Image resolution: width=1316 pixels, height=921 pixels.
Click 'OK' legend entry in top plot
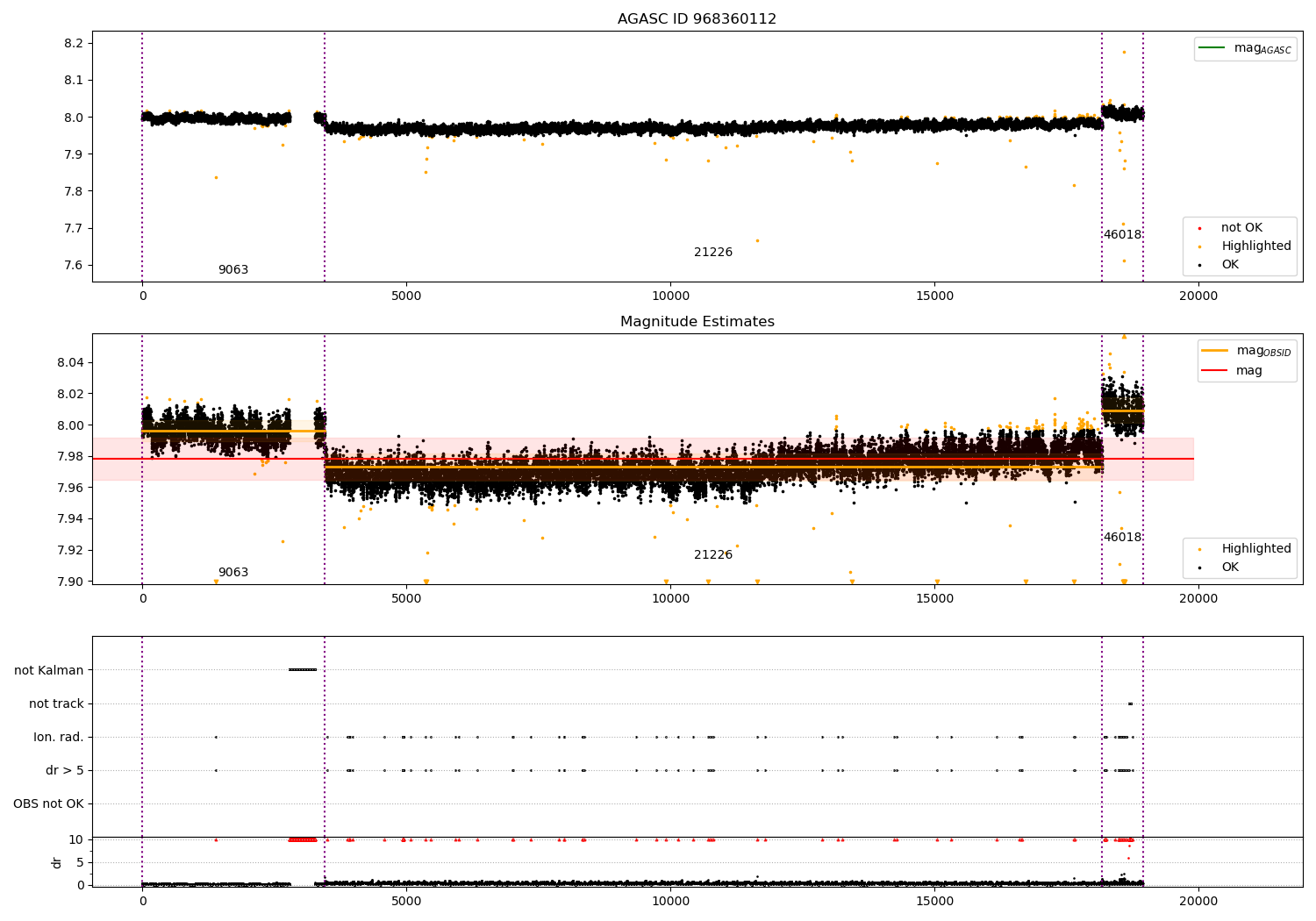tap(1217, 264)
